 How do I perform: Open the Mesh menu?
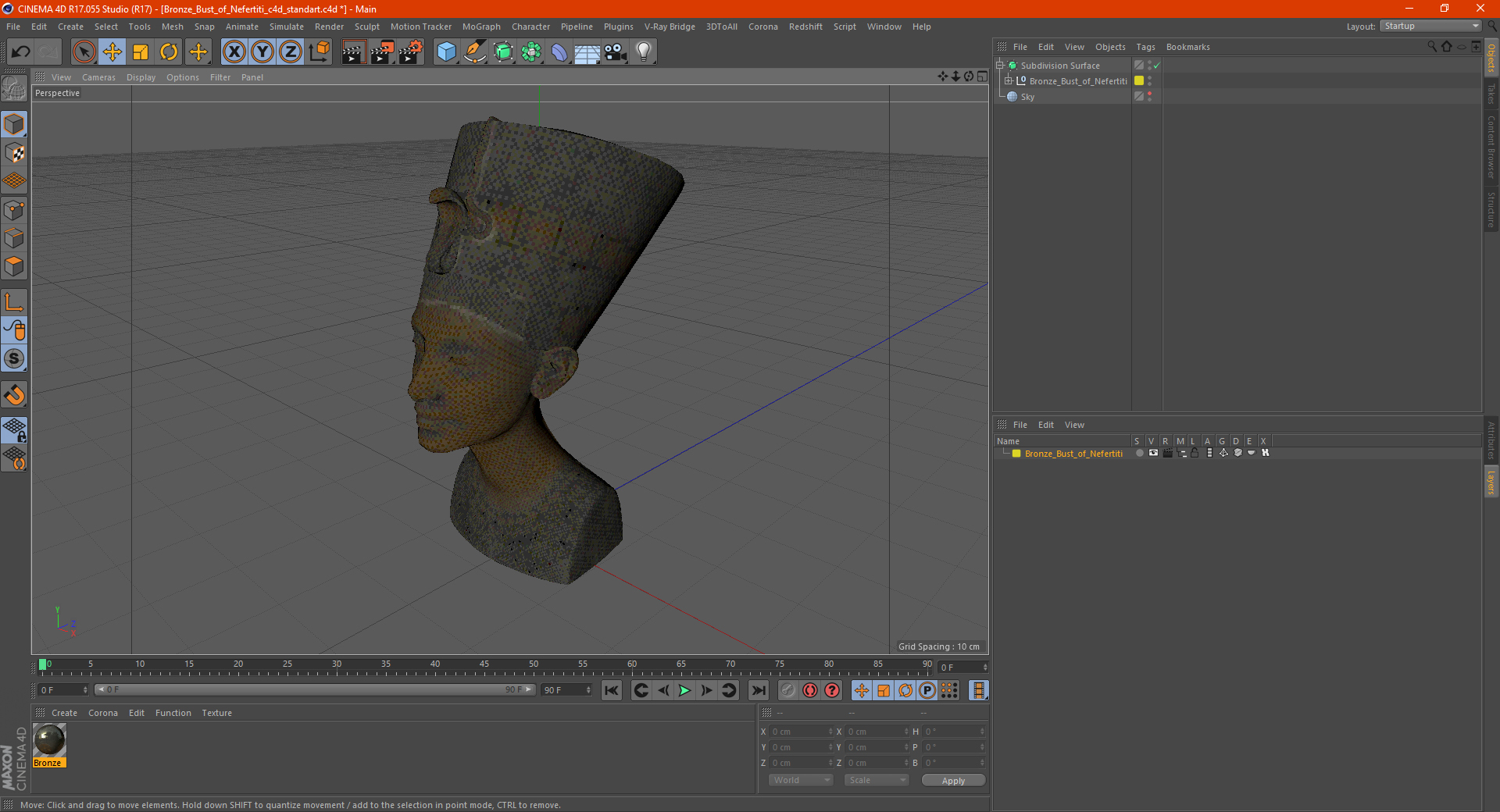pyautogui.click(x=173, y=27)
